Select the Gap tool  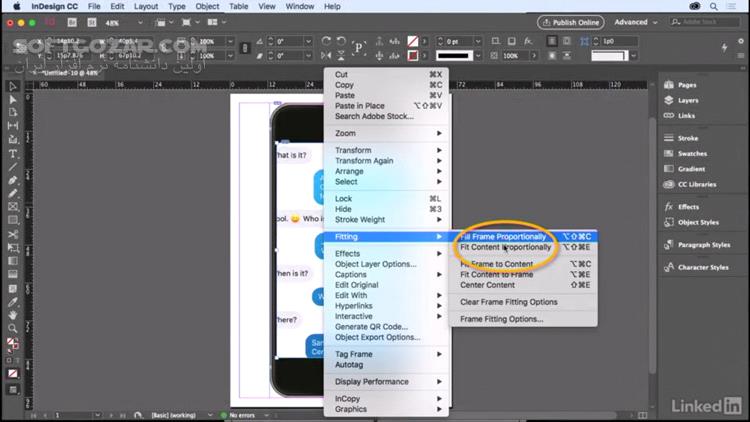pos(13,126)
